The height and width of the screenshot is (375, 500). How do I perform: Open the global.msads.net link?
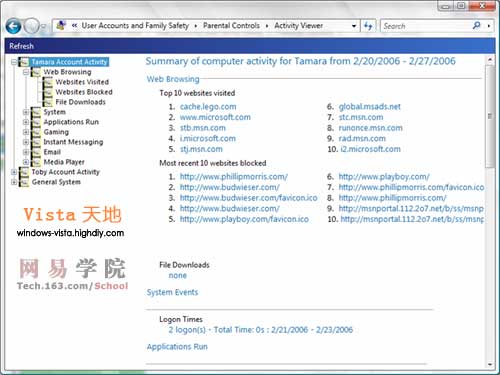coord(370,107)
